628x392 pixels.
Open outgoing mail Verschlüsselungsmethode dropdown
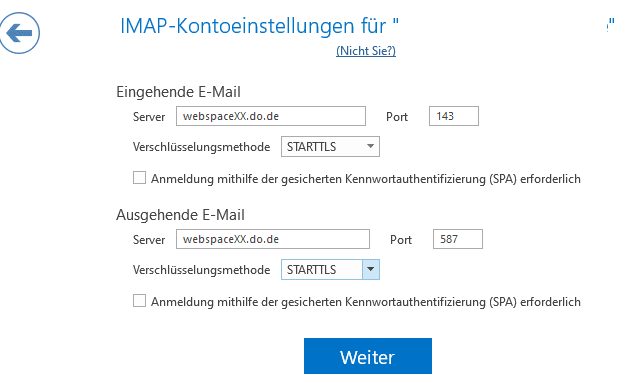point(330,269)
